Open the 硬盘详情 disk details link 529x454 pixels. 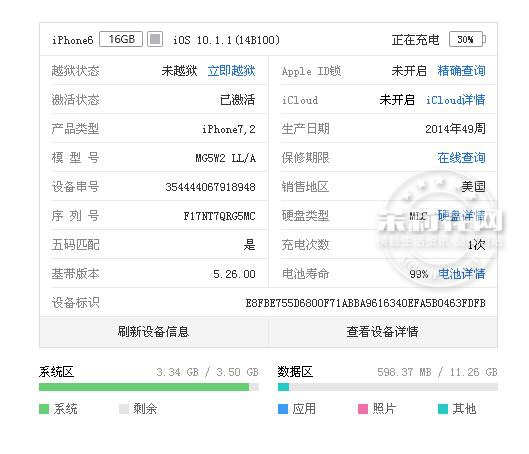(x=462, y=216)
